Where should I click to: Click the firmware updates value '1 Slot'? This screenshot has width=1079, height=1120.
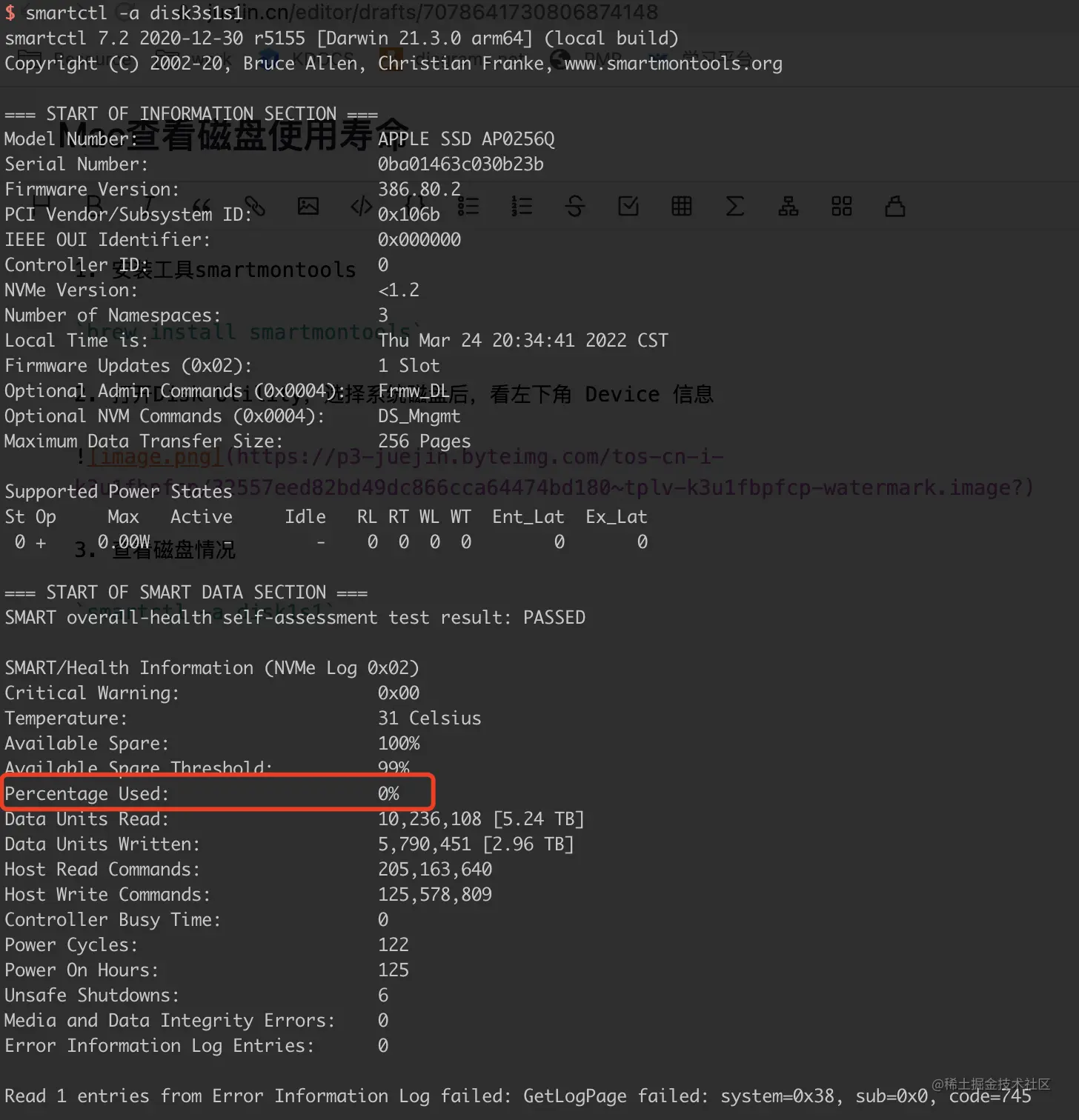tap(409, 365)
